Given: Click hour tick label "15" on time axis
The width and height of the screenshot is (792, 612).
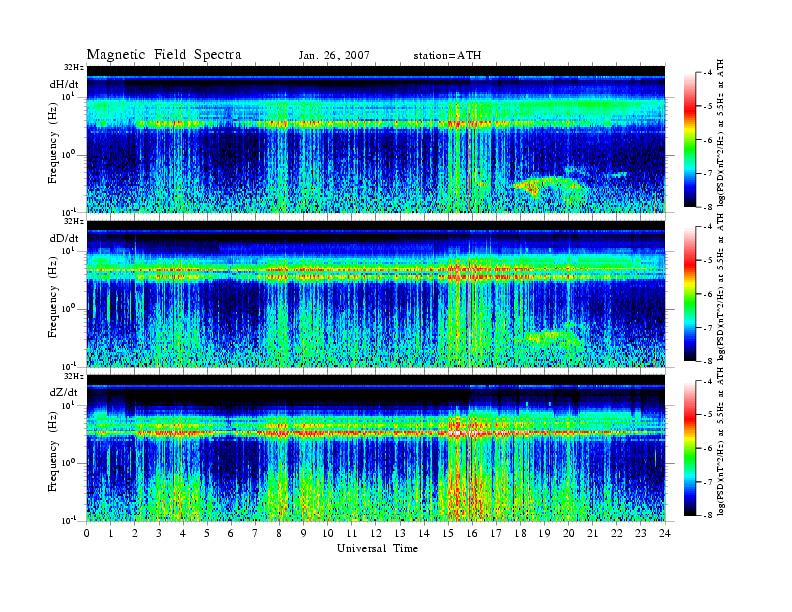Looking at the screenshot, I should tap(448, 533).
